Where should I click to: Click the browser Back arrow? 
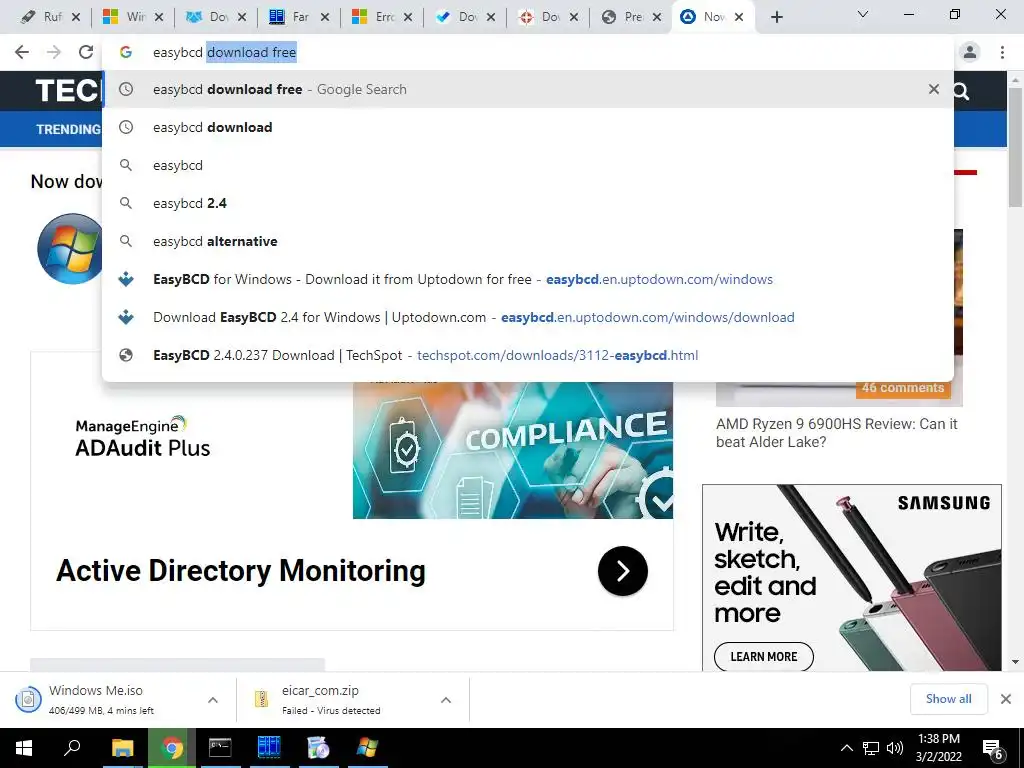coord(22,52)
